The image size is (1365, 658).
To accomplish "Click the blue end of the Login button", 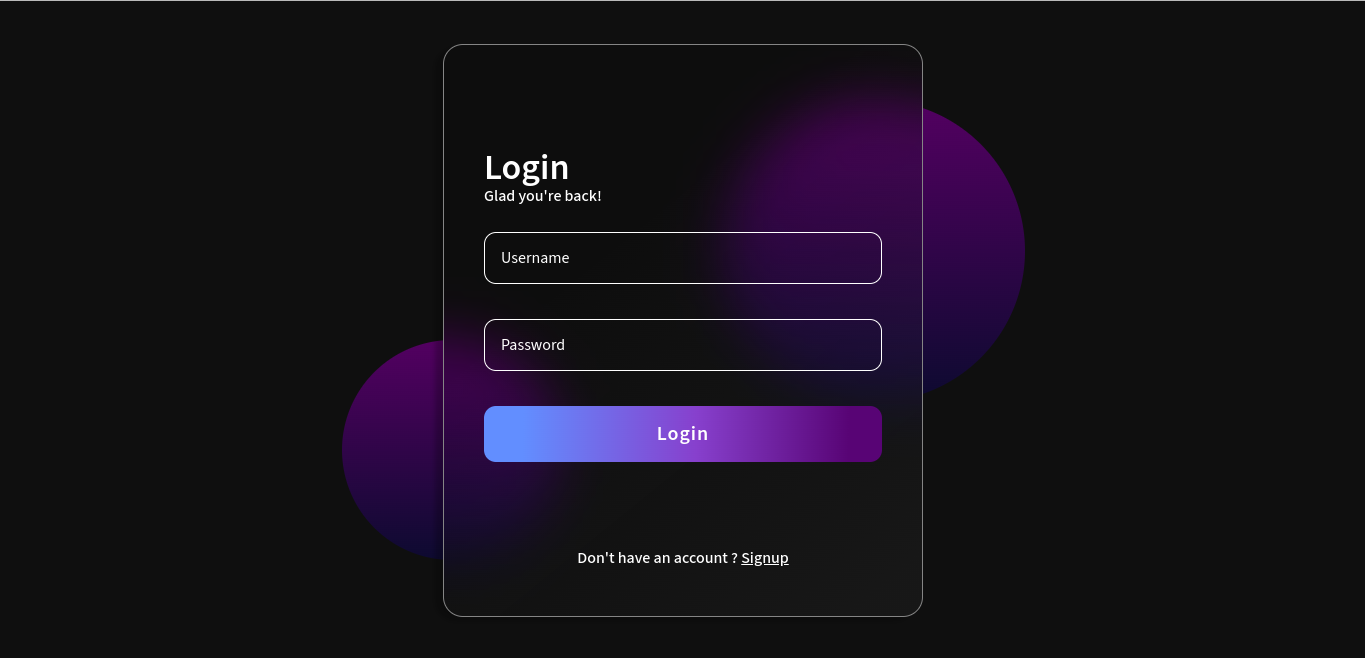I will click(x=510, y=434).
